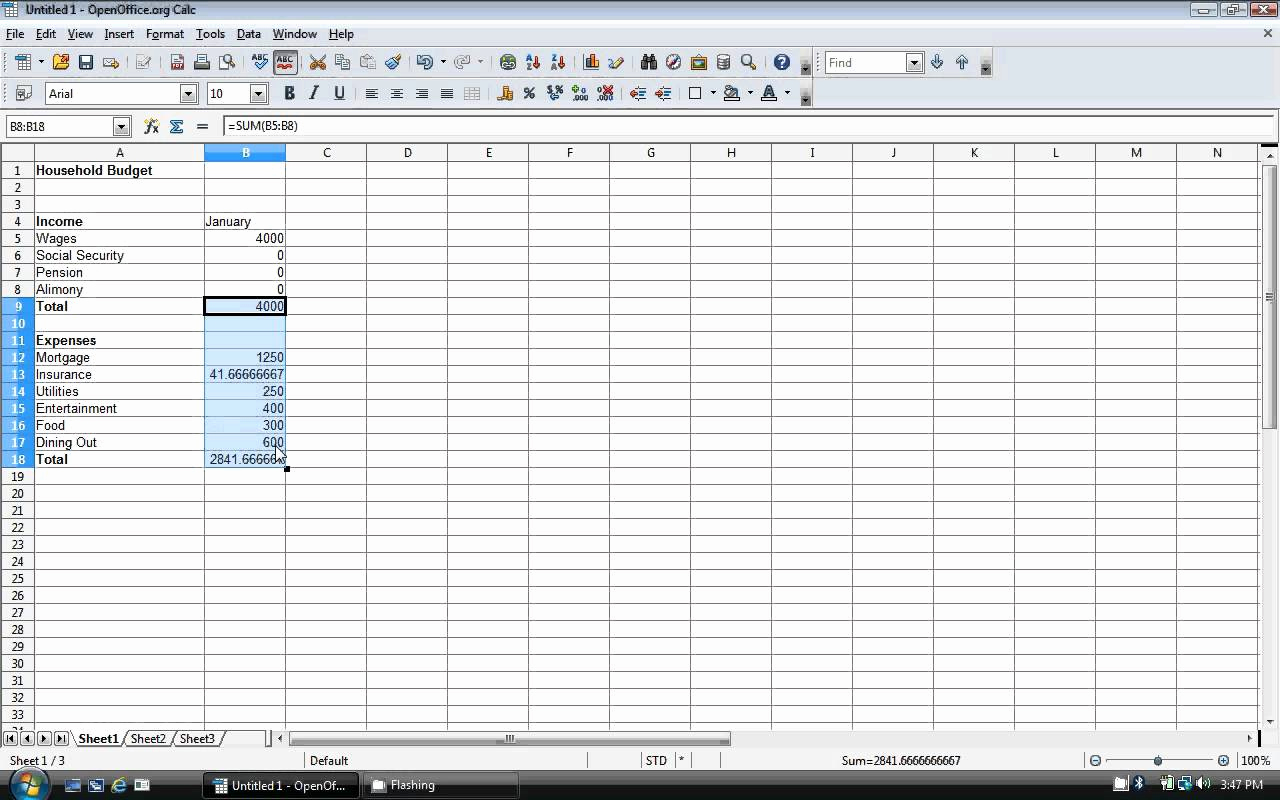Open the Insert menu
The height and width of the screenshot is (800, 1280).
(119, 34)
